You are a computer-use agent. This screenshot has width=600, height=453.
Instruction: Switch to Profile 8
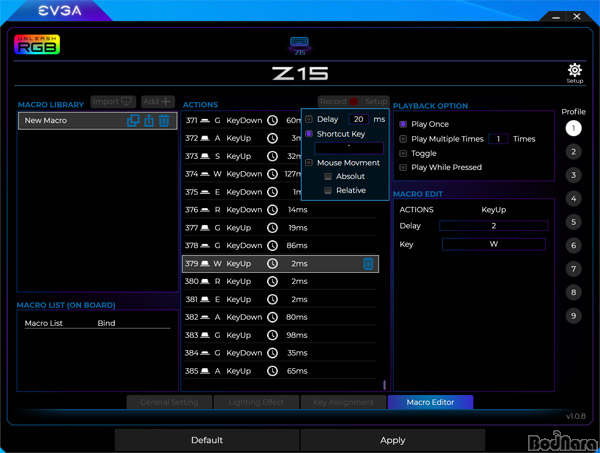[573, 292]
